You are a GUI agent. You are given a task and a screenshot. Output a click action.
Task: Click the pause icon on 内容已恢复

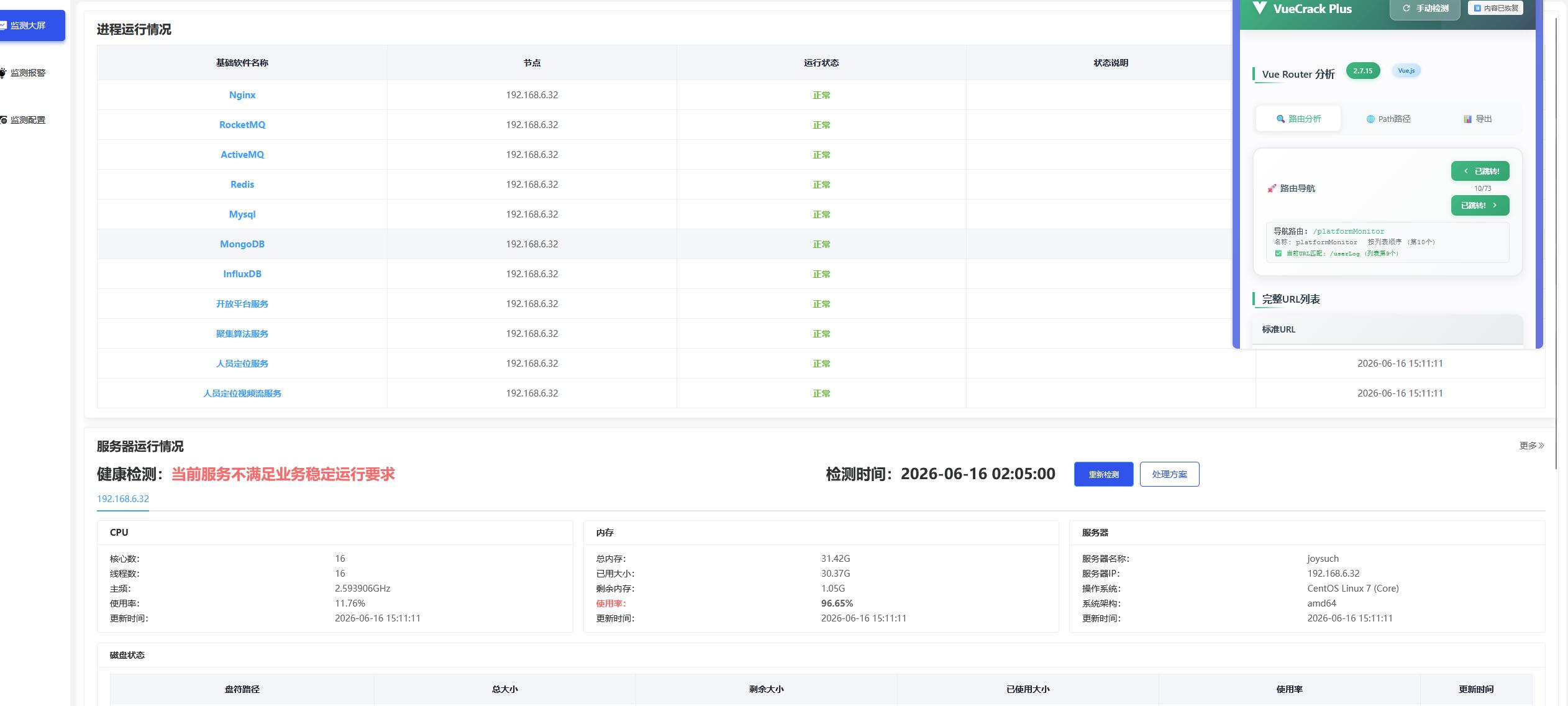[1477, 8]
